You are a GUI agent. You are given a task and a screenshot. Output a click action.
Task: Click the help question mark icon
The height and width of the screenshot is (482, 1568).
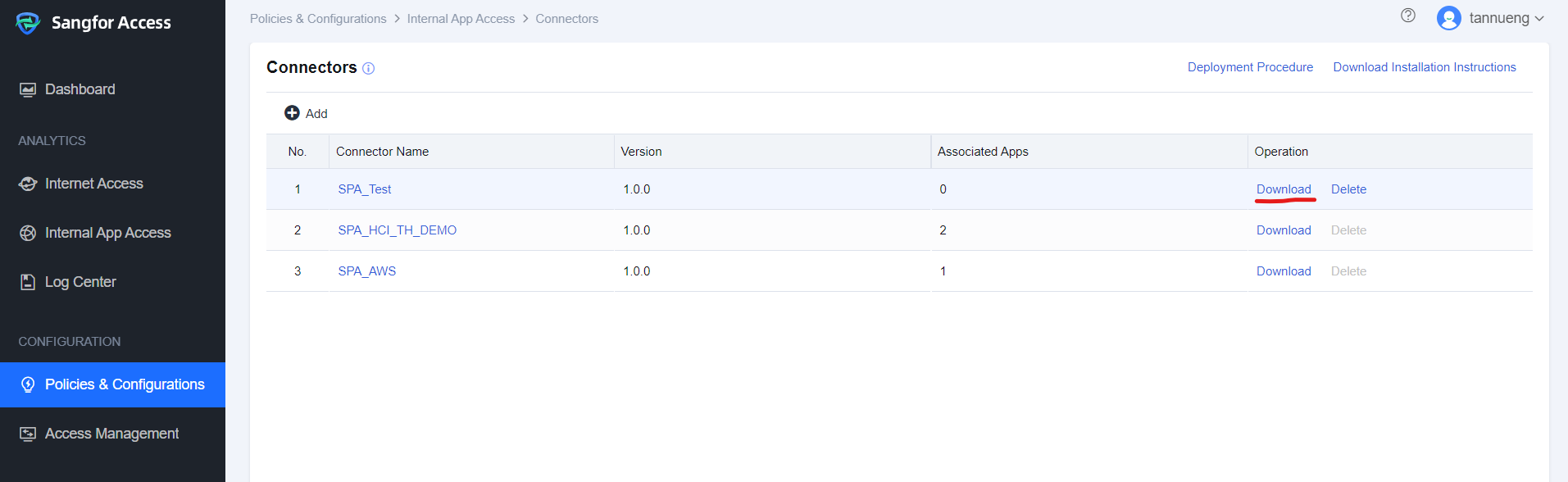coord(1408,15)
